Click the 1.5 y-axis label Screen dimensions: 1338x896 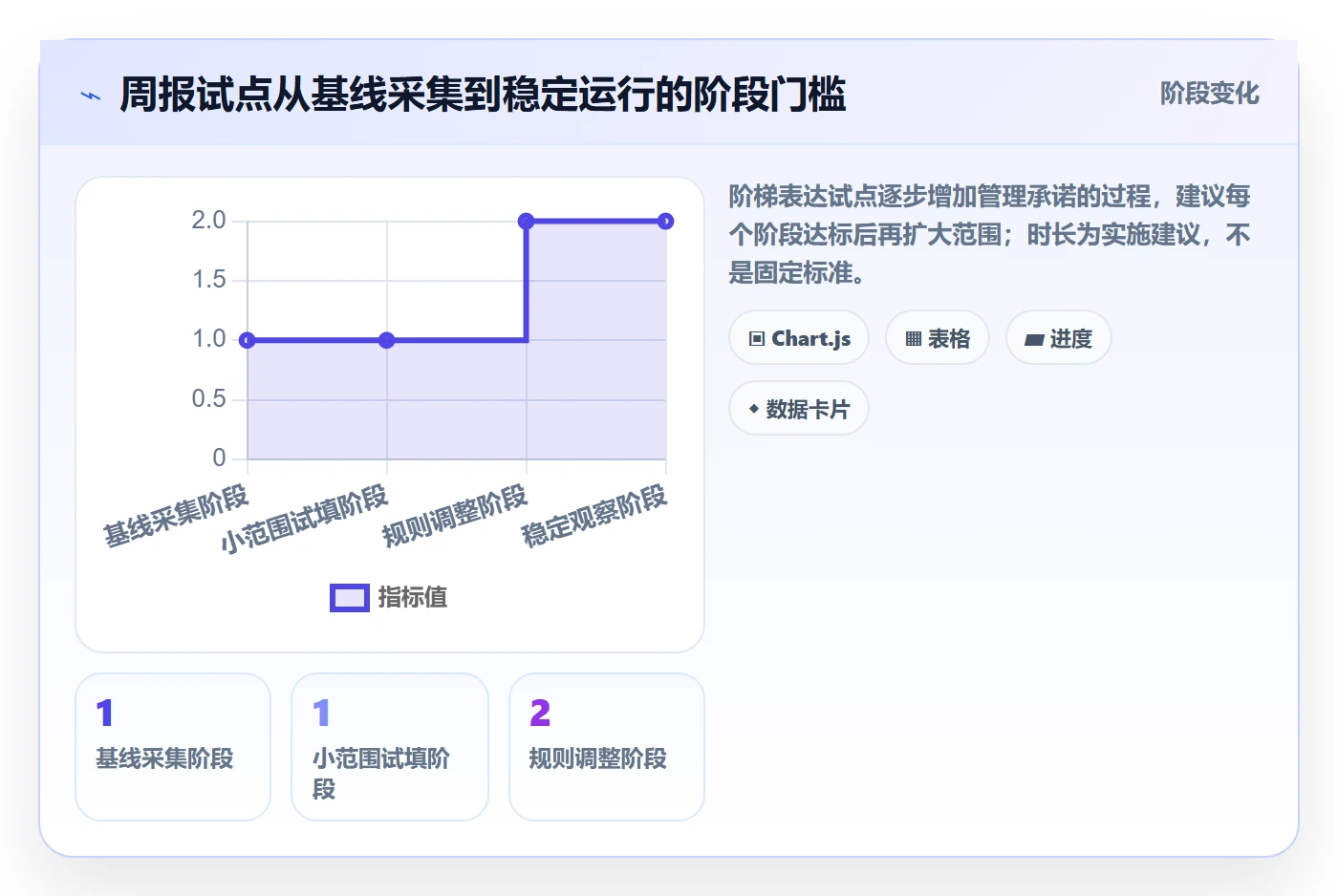tap(209, 280)
